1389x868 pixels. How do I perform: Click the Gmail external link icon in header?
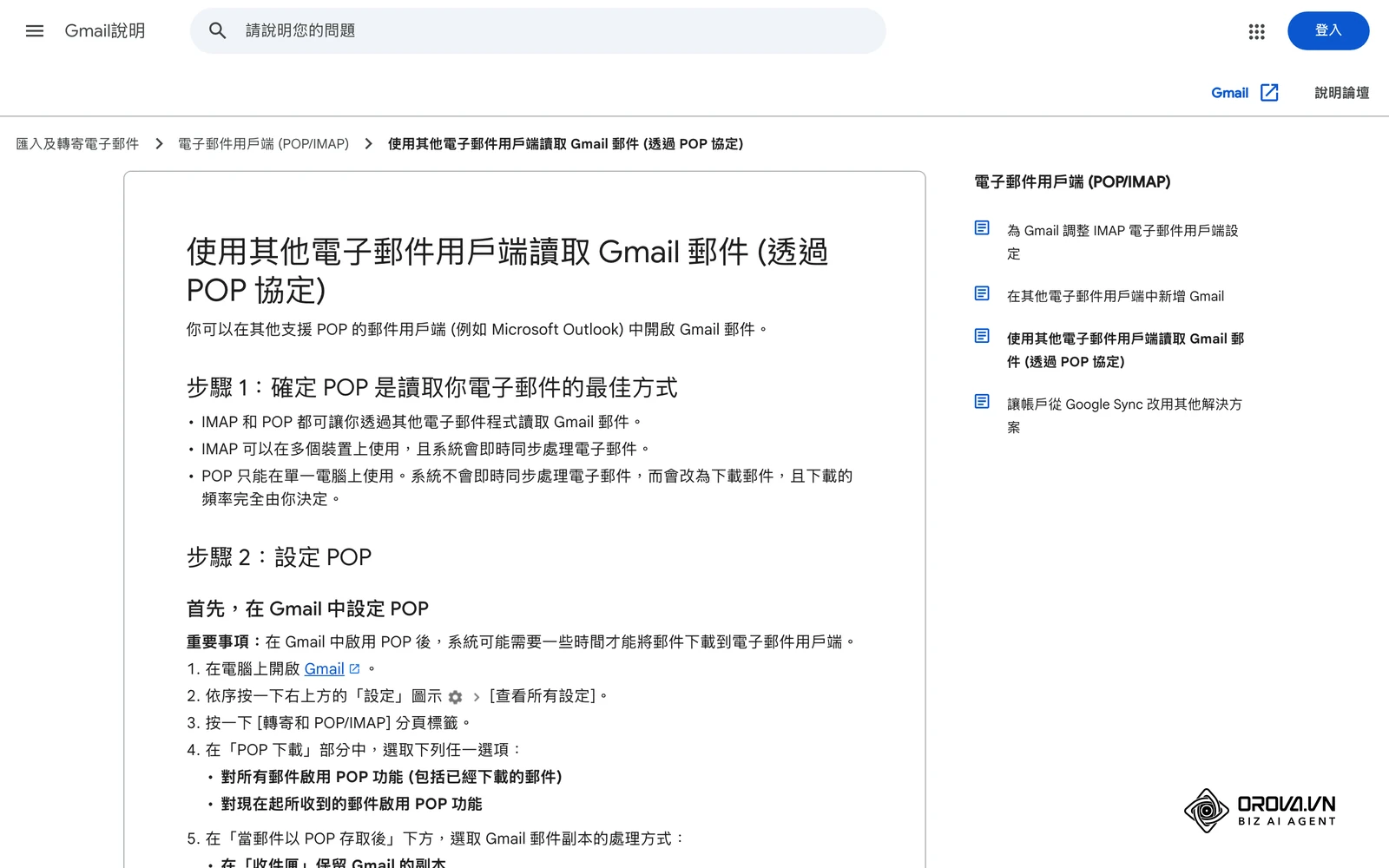click(x=1269, y=93)
